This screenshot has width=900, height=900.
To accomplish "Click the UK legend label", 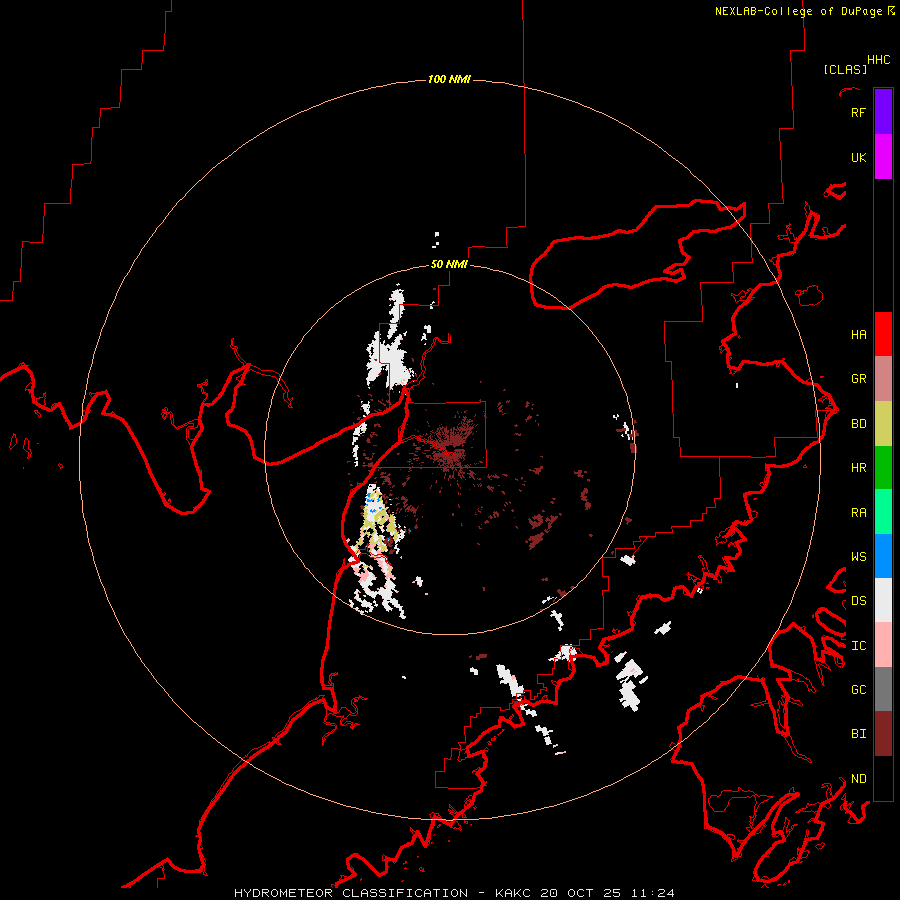I will pos(858,157).
